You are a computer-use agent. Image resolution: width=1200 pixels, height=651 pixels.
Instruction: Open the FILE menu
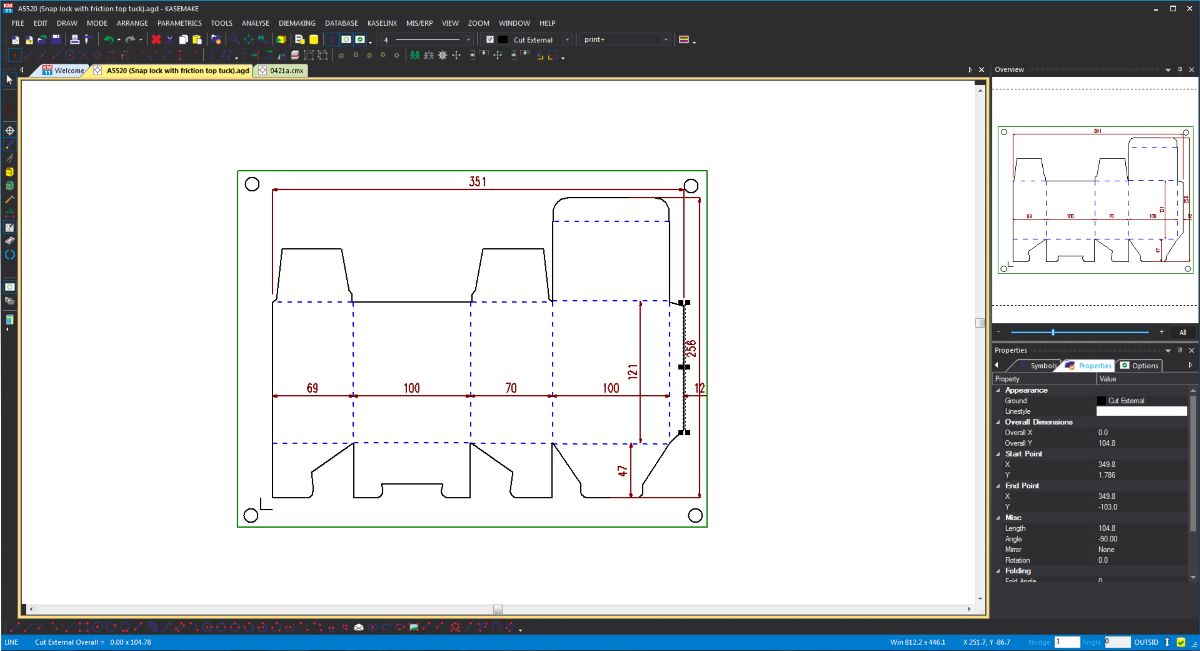click(x=18, y=22)
